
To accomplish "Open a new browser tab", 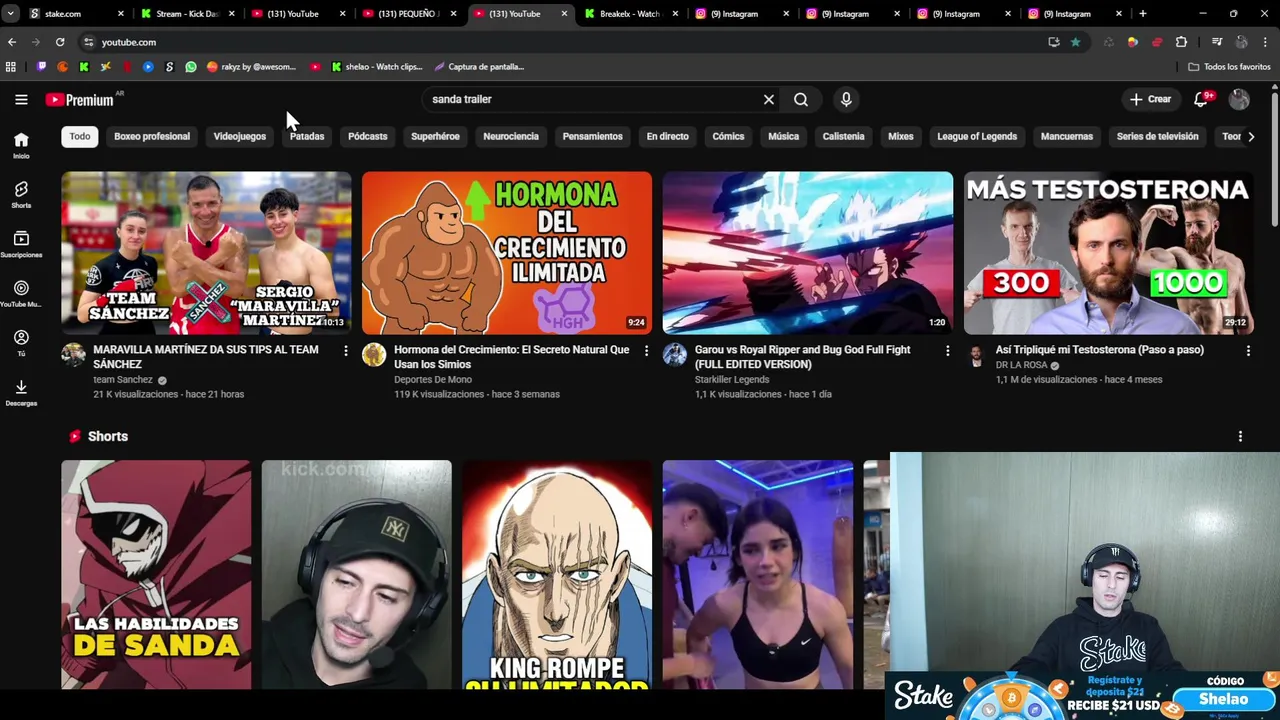I will [1143, 14].
